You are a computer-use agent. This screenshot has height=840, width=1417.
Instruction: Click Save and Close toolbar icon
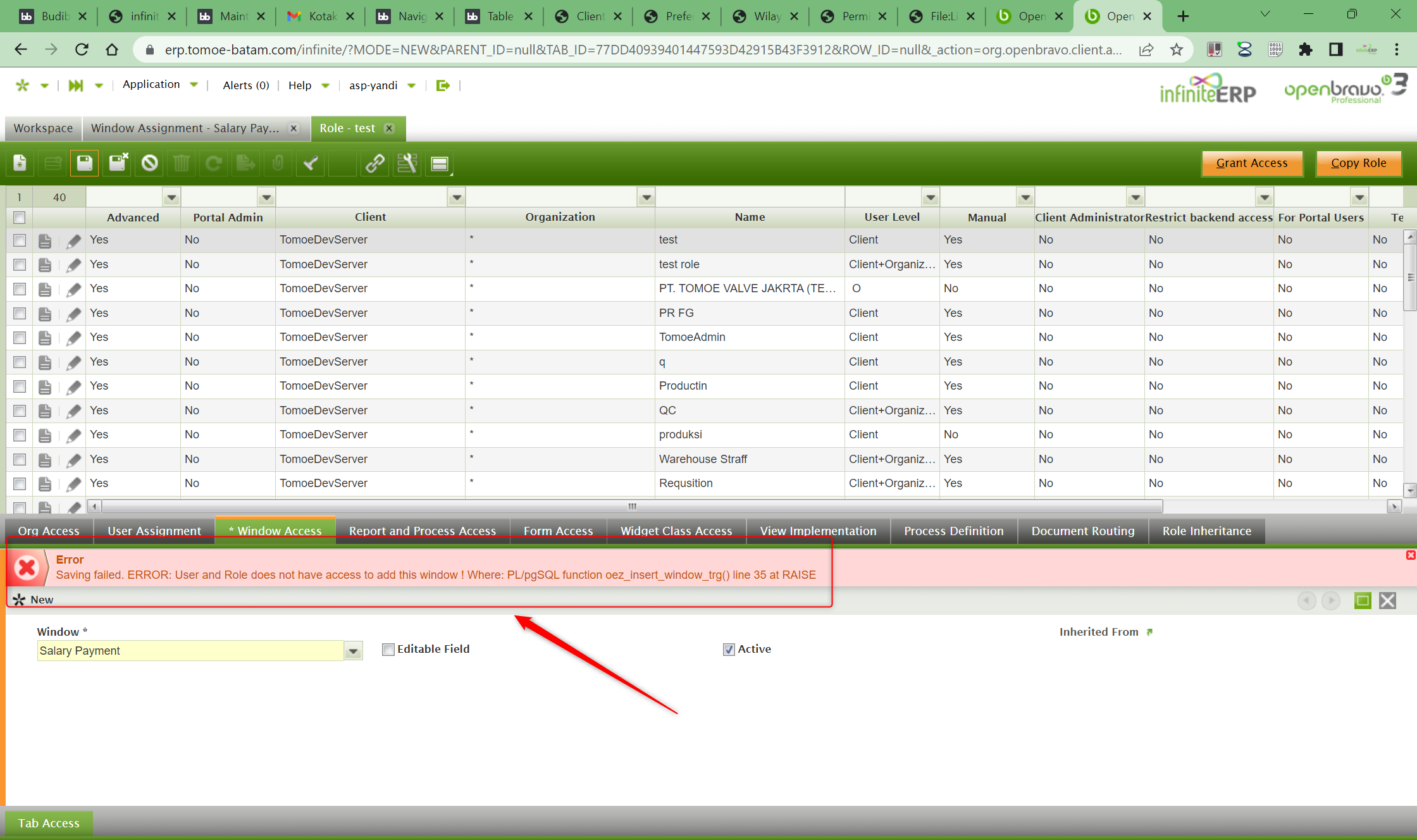click(x=118, y=163)
